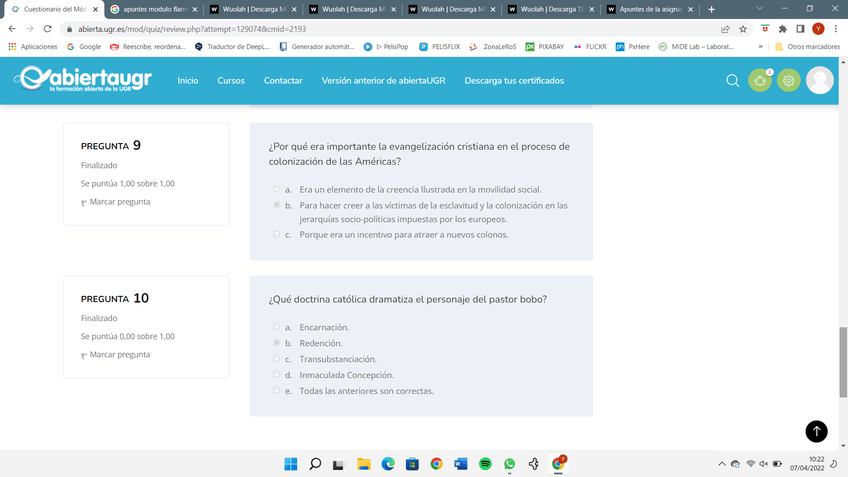Open the Chrome three-dot menu
The height and width of the screenshot is (477, 848).
pos(836,29)
